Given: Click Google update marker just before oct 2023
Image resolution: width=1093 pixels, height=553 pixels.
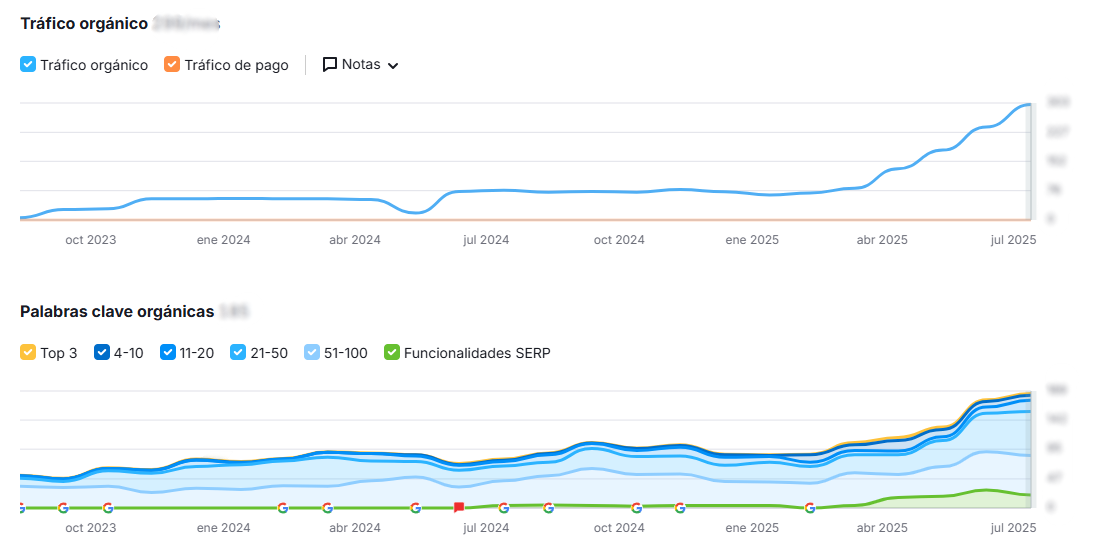Looking at the screenshot, I should [63, 508].
